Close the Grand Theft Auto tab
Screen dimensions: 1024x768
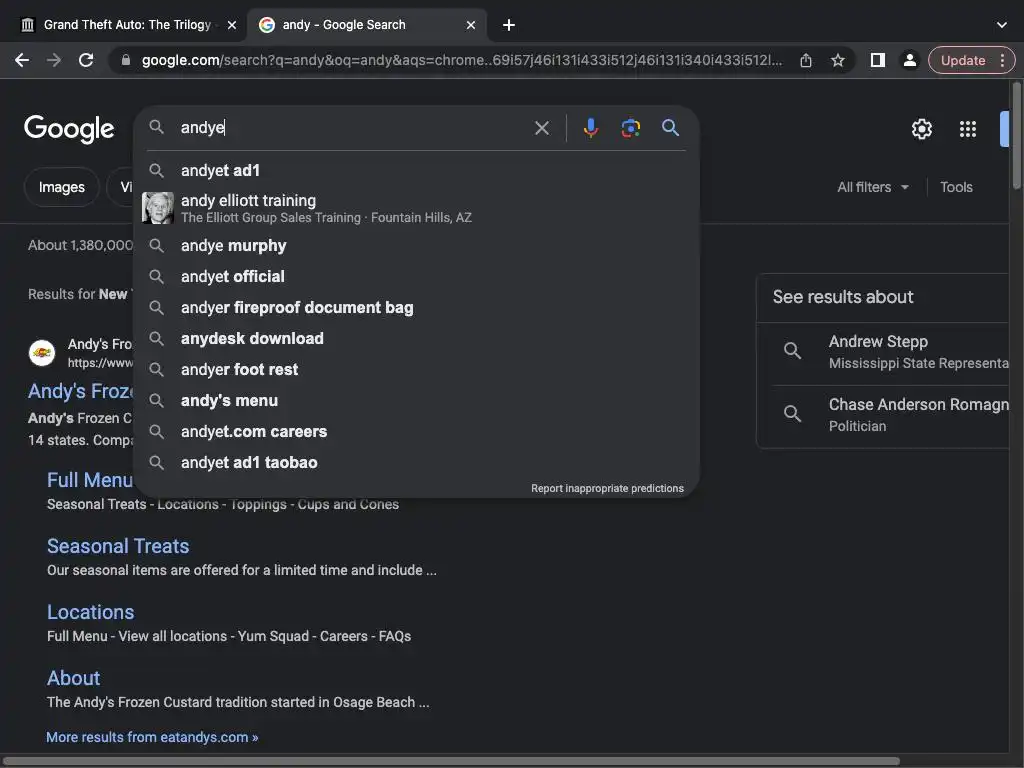click(232, 25)
